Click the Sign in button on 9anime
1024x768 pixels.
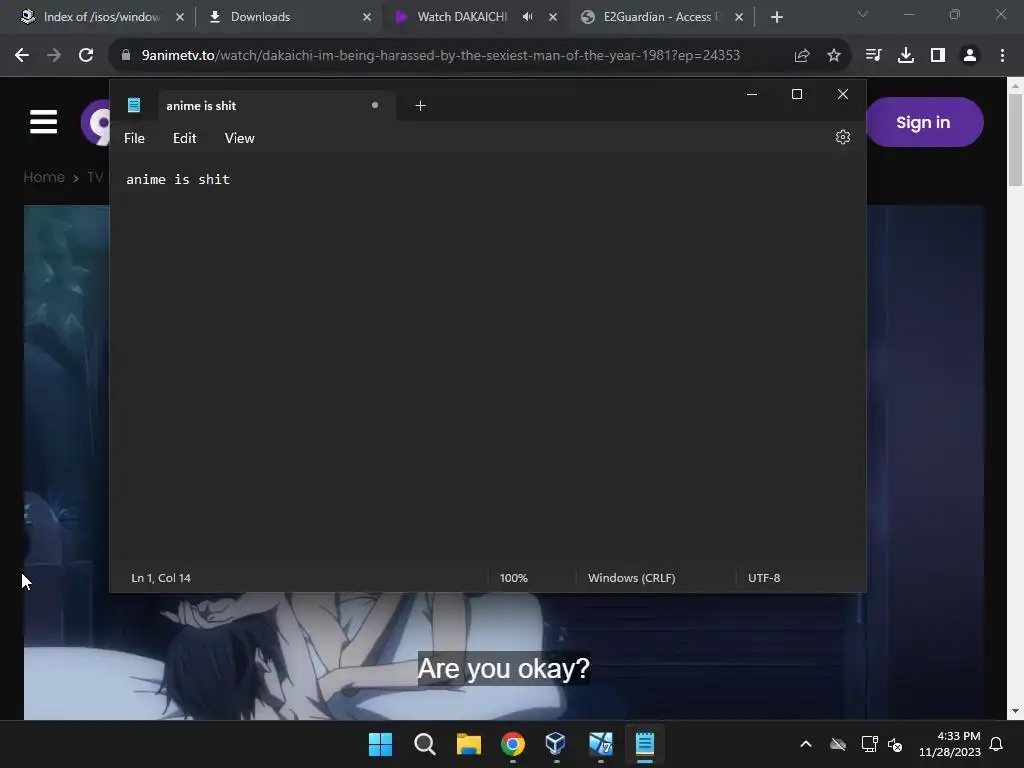coord(924,122)
